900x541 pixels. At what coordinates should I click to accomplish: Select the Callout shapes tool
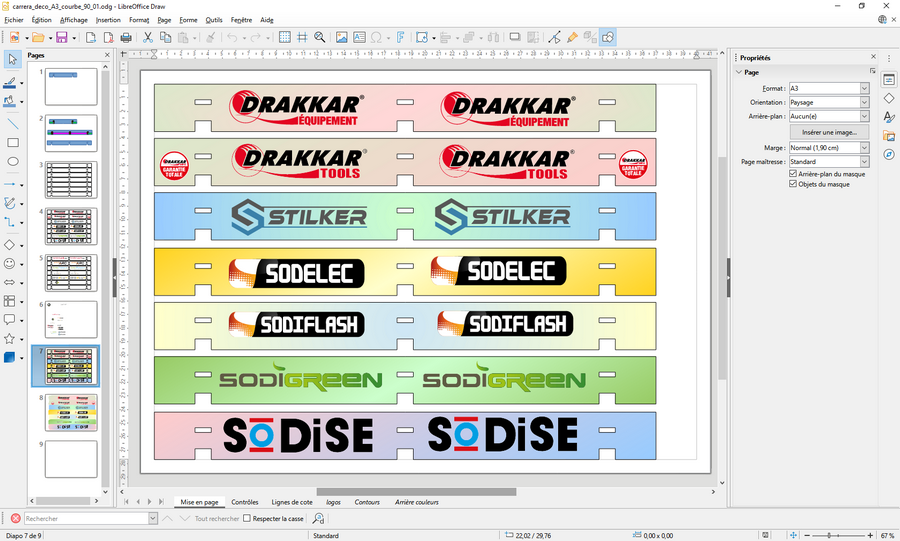click(x=10, y=320)
